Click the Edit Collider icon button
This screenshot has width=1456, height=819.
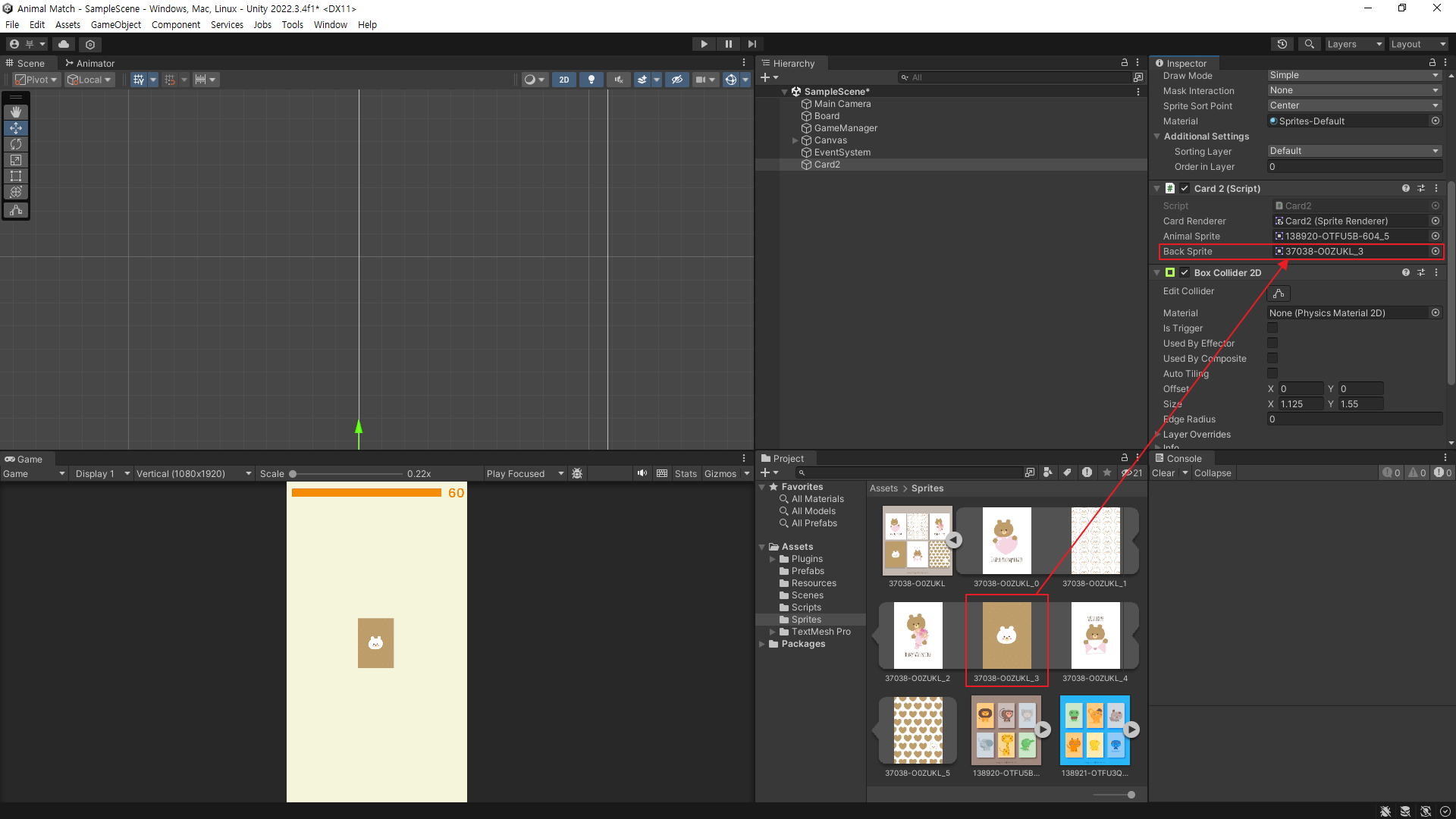pyautogui.click(x=1279, y=293)
